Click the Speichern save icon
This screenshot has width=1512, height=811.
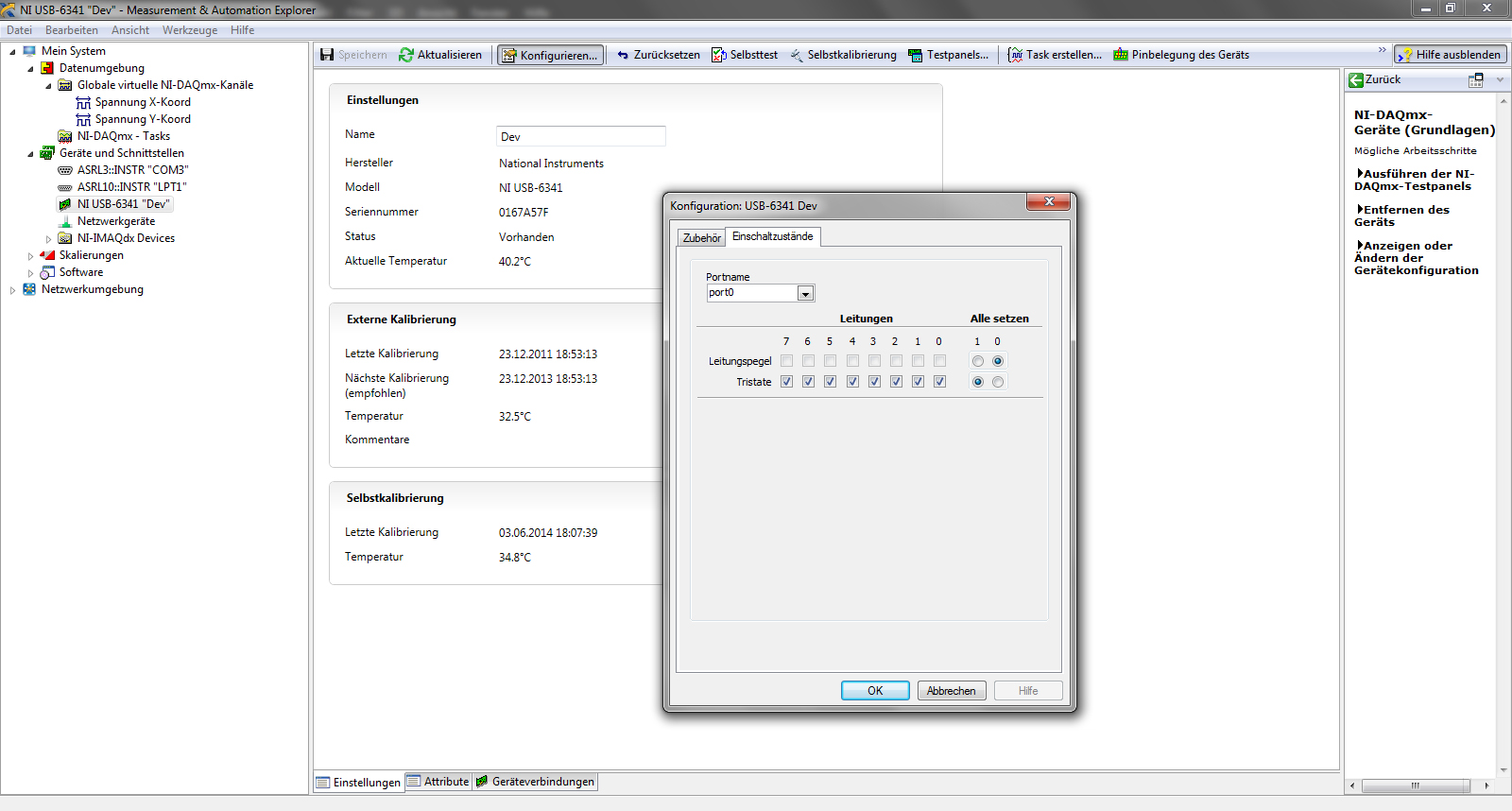tap(327, 55)
